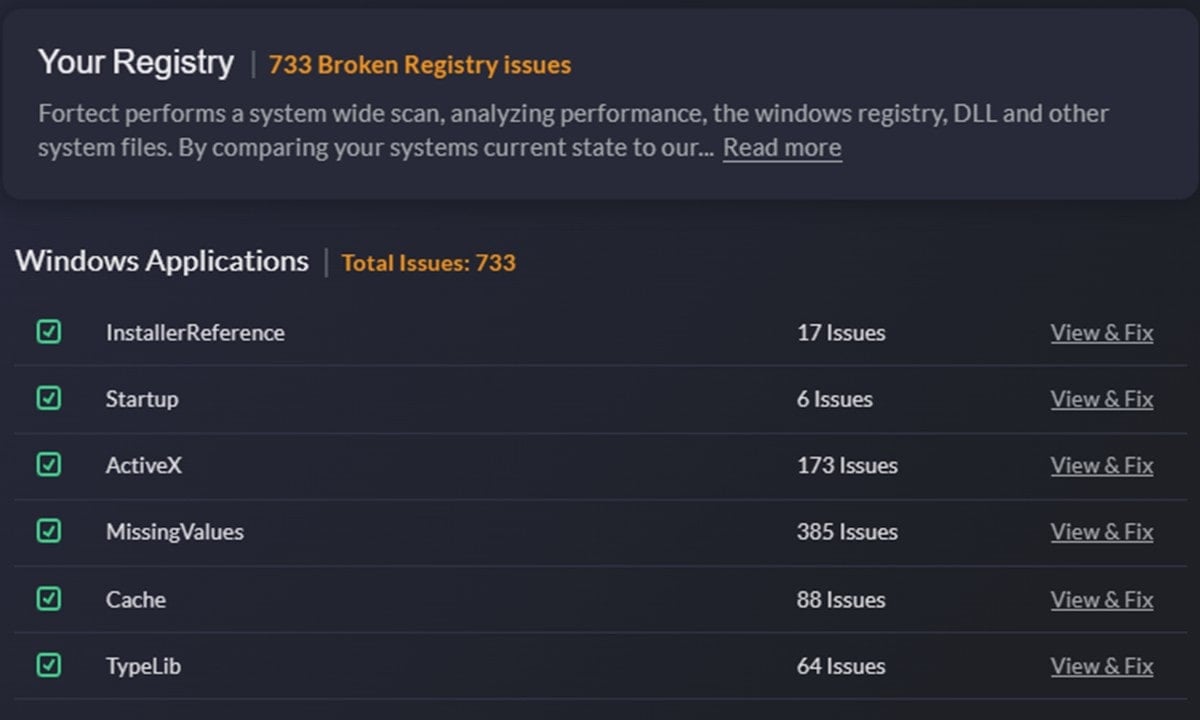
Task: Toggle the TypeLib checkbox
Action: [48, 665]
